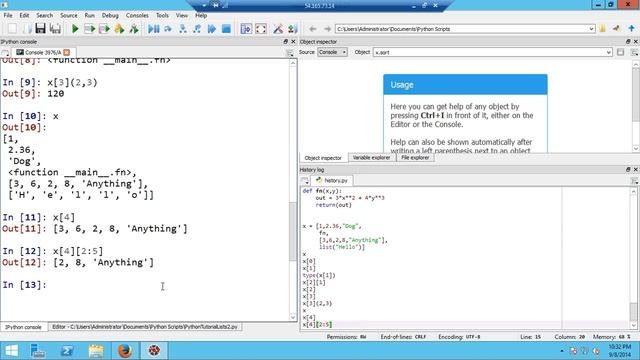Expand the Object combo box dropdown arrow

click(x=608, y=52)
